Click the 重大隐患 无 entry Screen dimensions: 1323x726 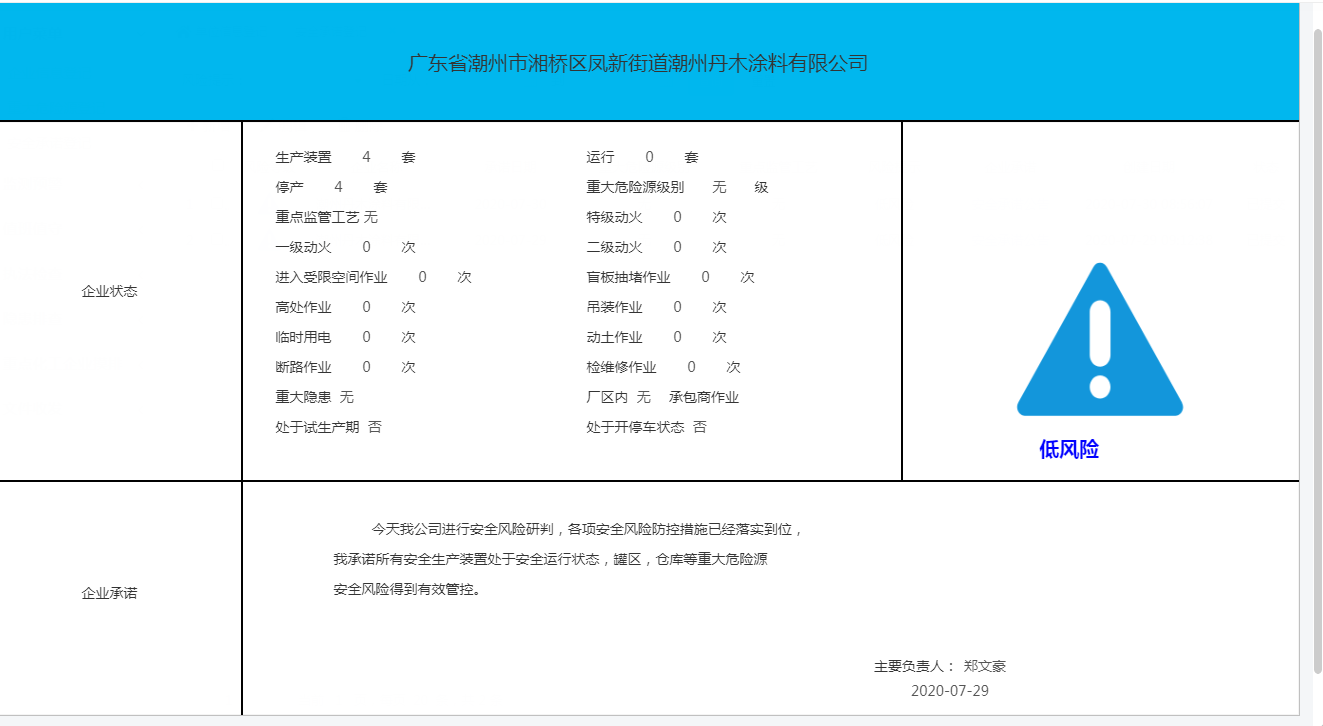coord(314,398)
